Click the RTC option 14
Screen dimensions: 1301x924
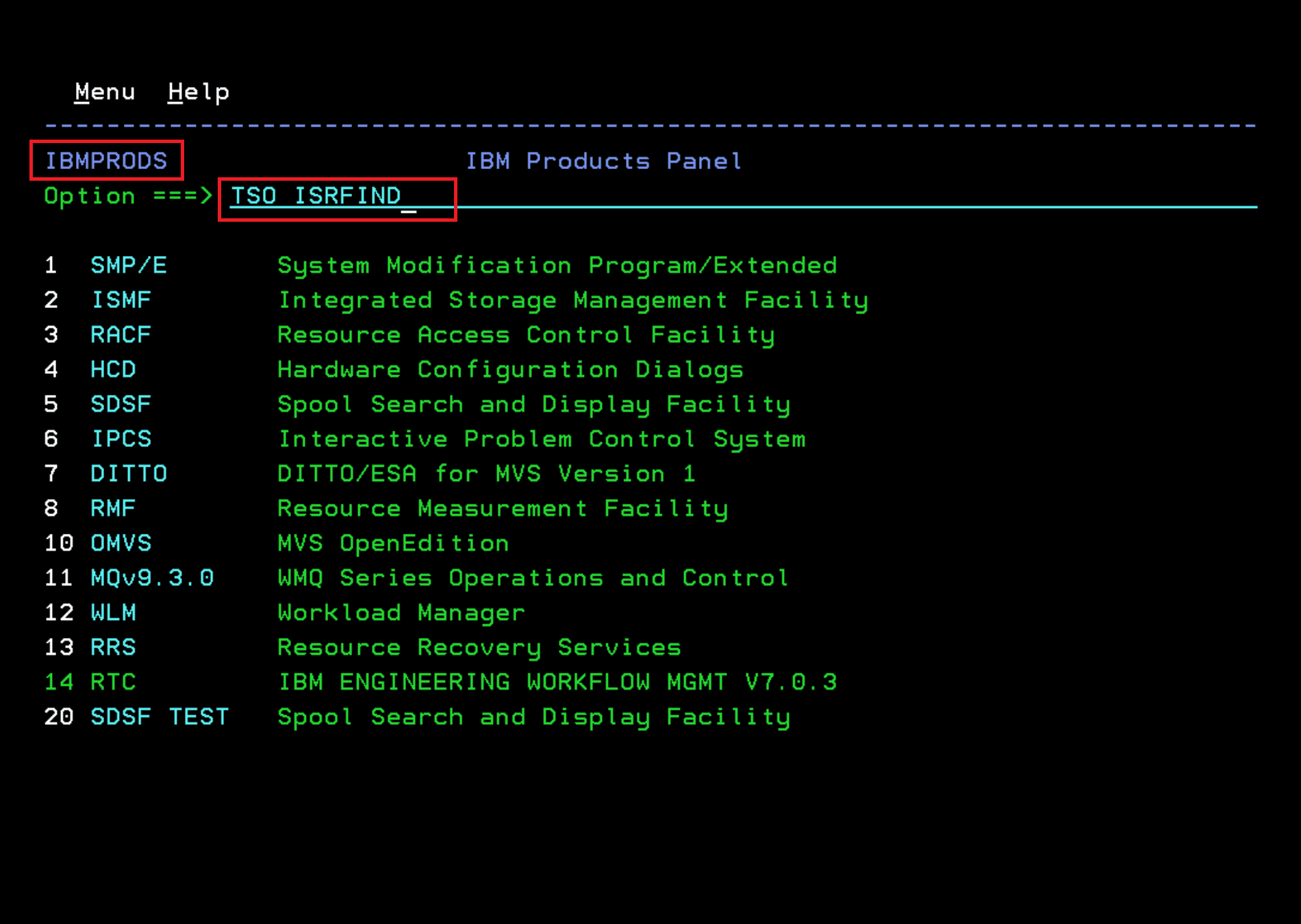tap(113, 682)
